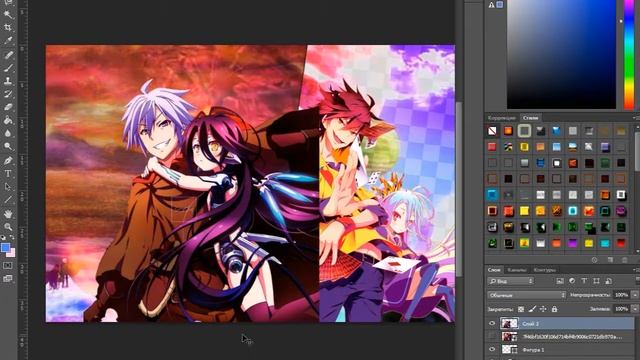This screenshot has height=360, width=640.
Task: Select the Hand tool
Action: (x=8, y=214)
